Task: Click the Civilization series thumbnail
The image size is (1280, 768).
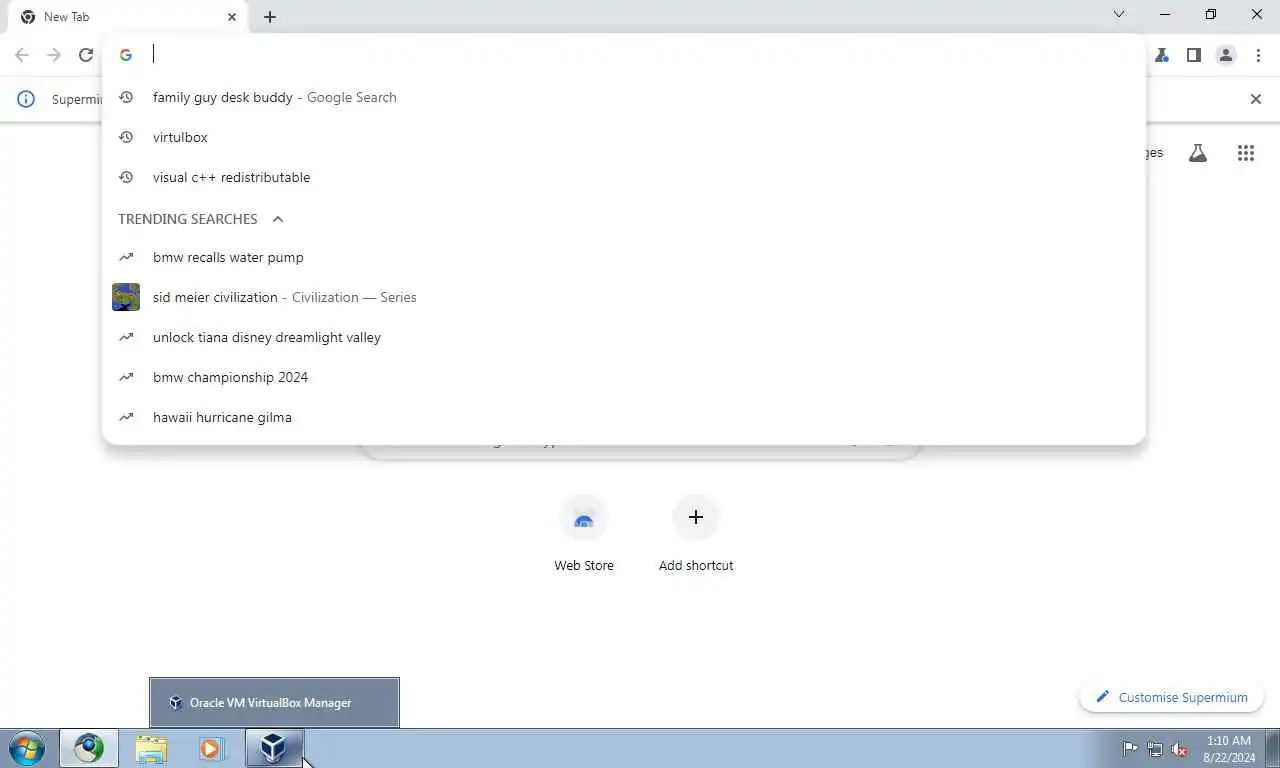Action: tap(126, 297)
